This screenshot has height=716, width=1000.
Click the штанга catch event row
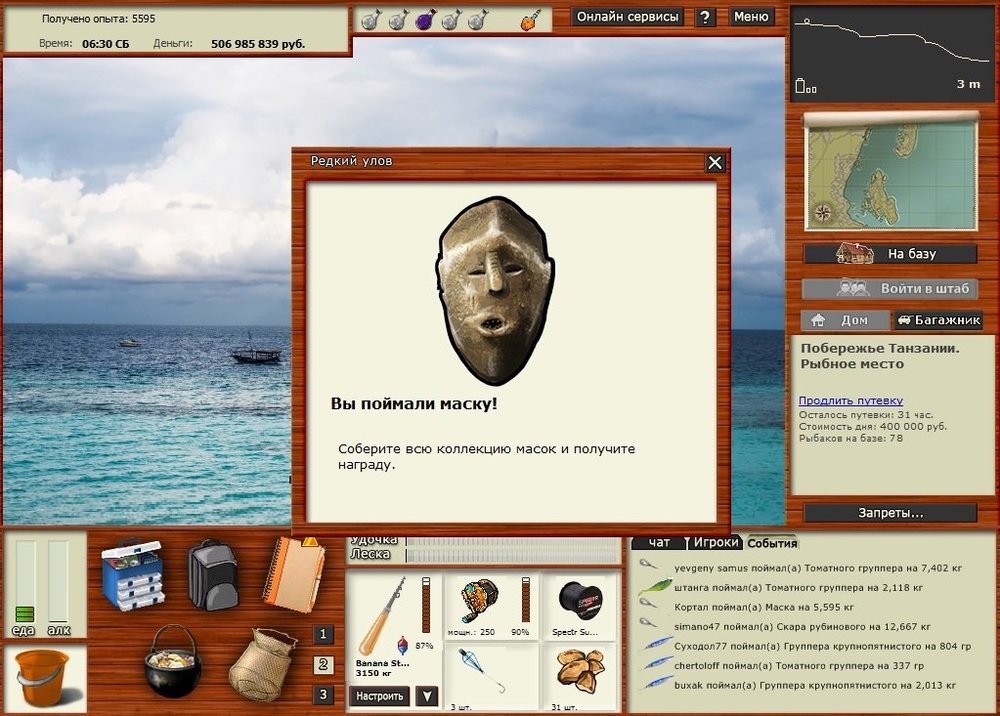798,588
